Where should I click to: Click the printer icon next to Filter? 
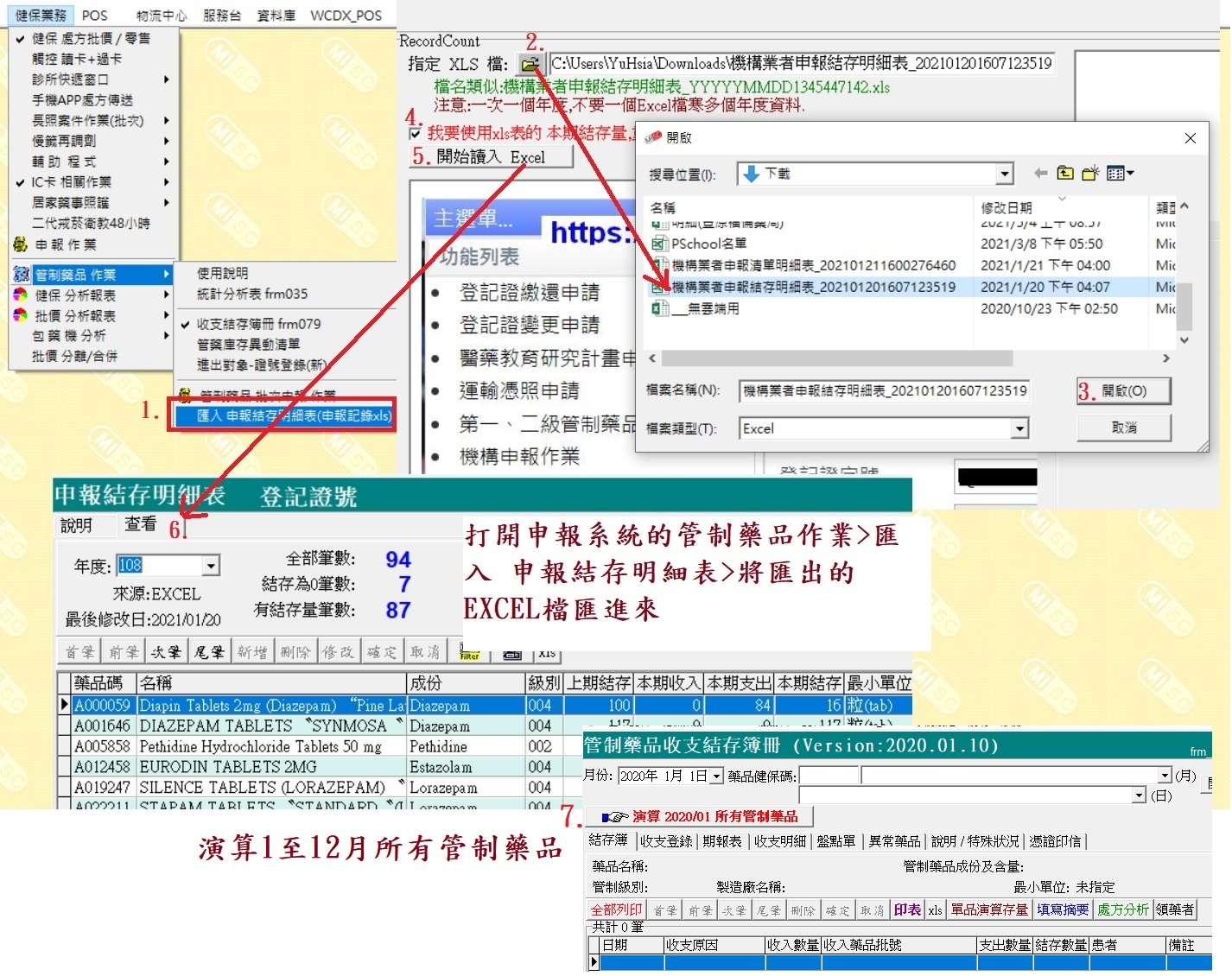tap(512, 655)
